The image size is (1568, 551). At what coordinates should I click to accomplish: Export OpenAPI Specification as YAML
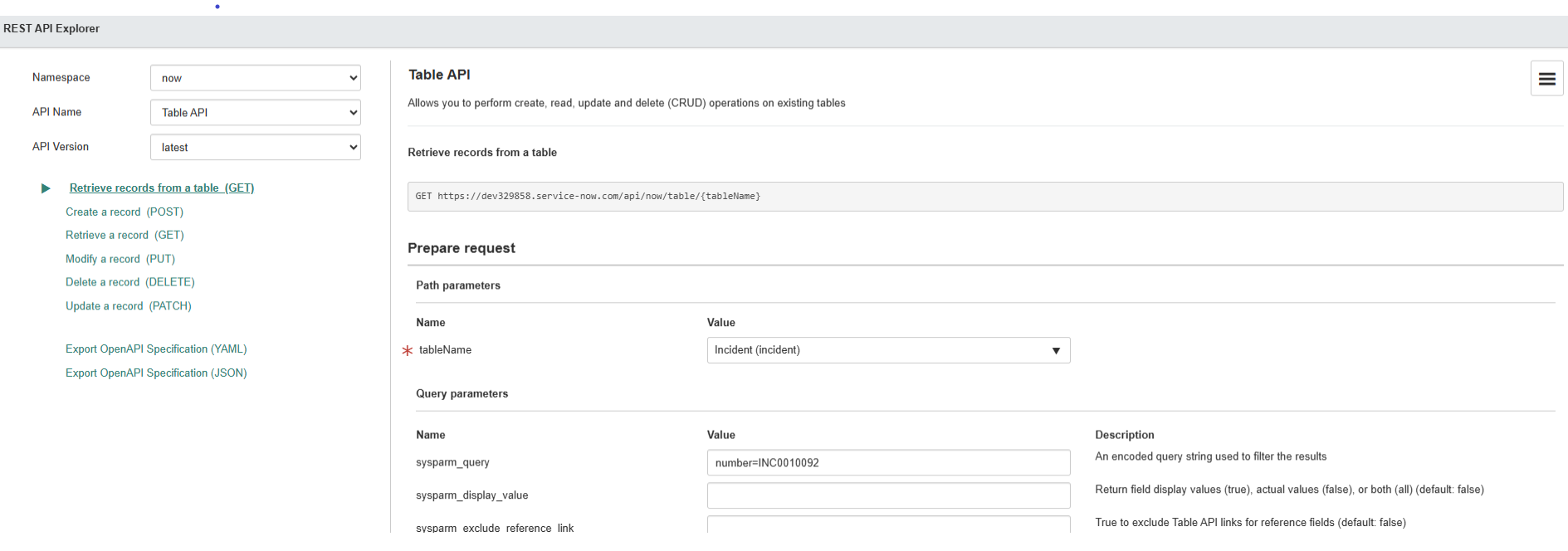156,349
